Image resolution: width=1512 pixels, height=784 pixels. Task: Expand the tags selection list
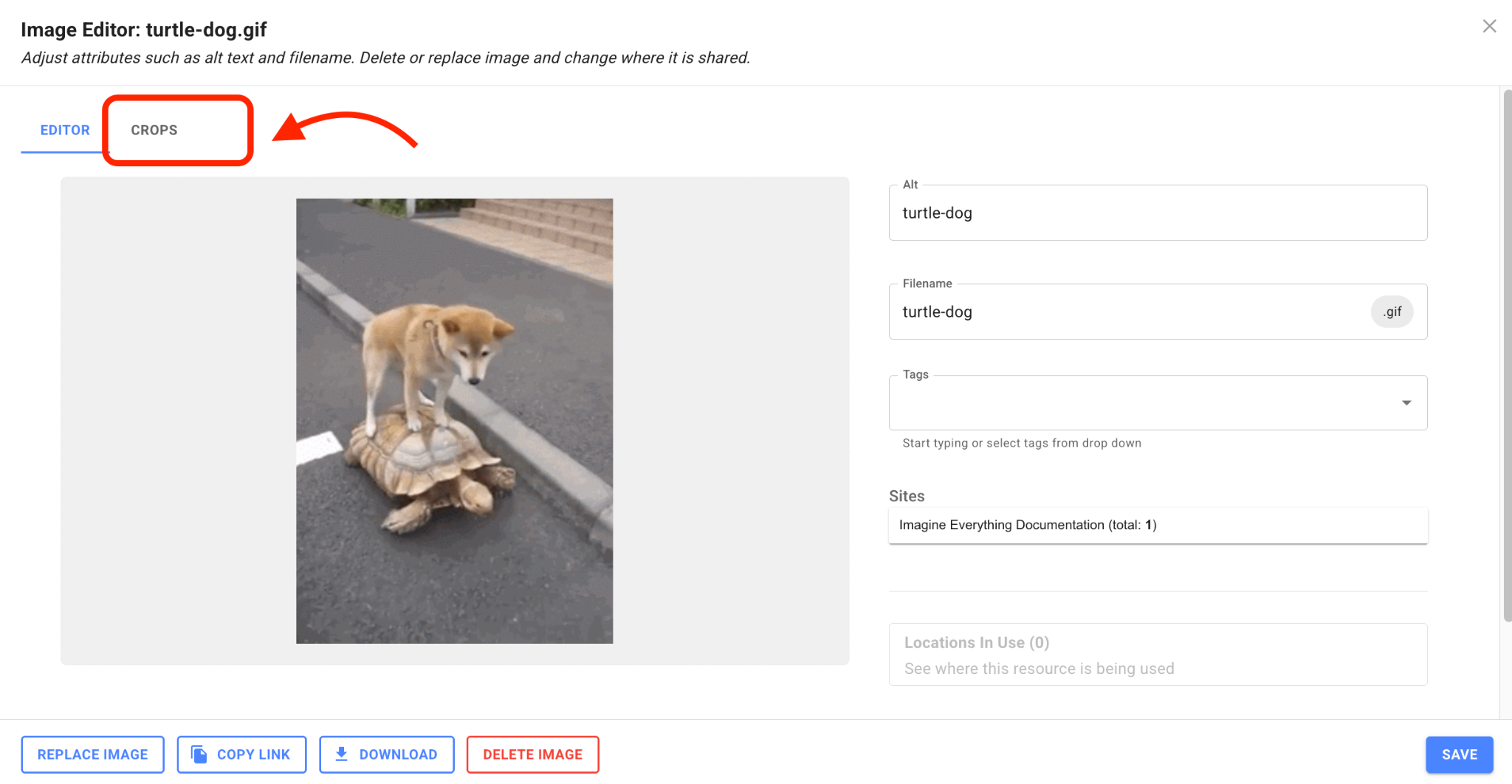pyautogui.click(x=1406, y=402)
